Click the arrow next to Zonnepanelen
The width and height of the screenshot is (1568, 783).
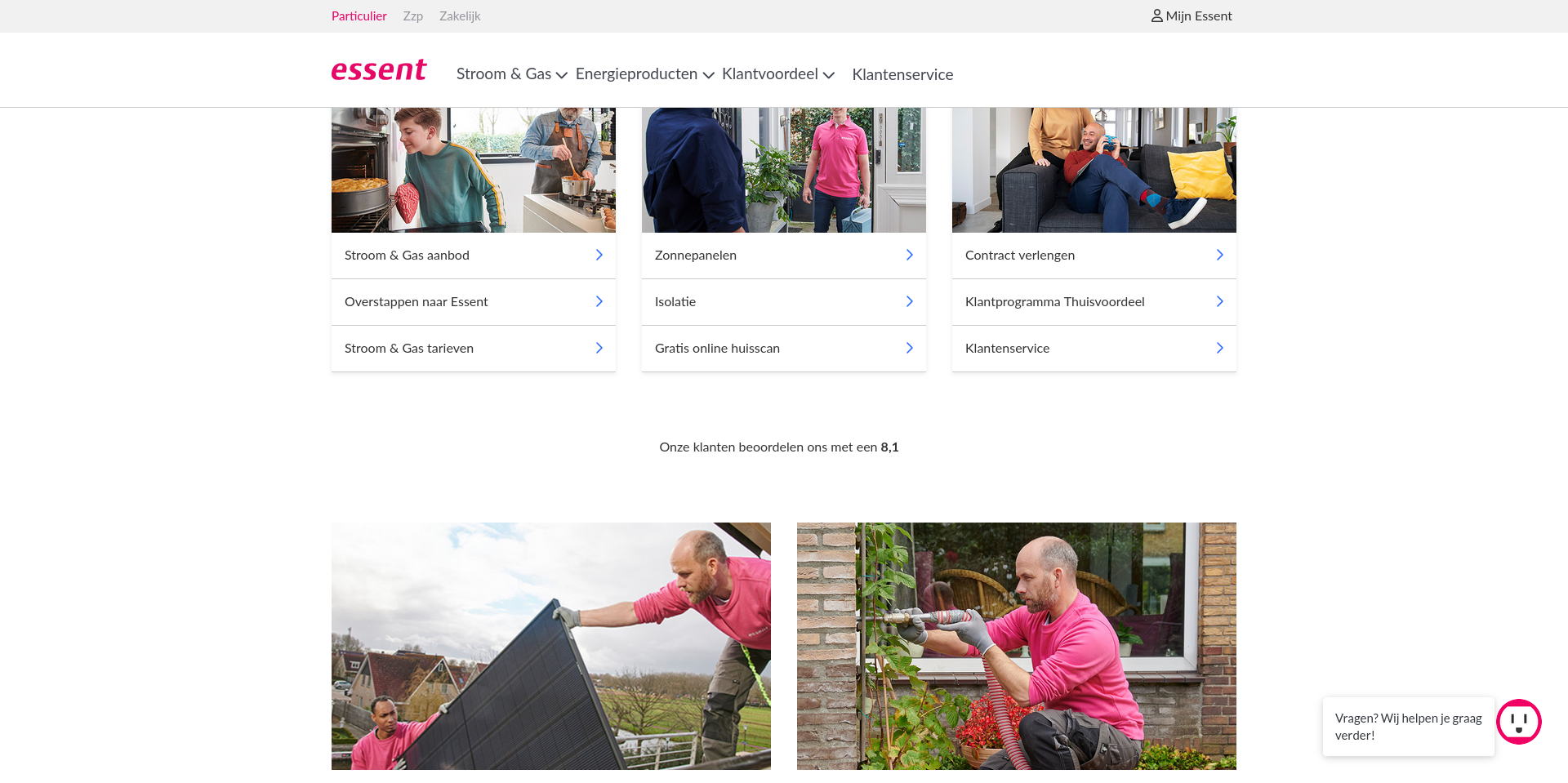click(x=909, y=255)
